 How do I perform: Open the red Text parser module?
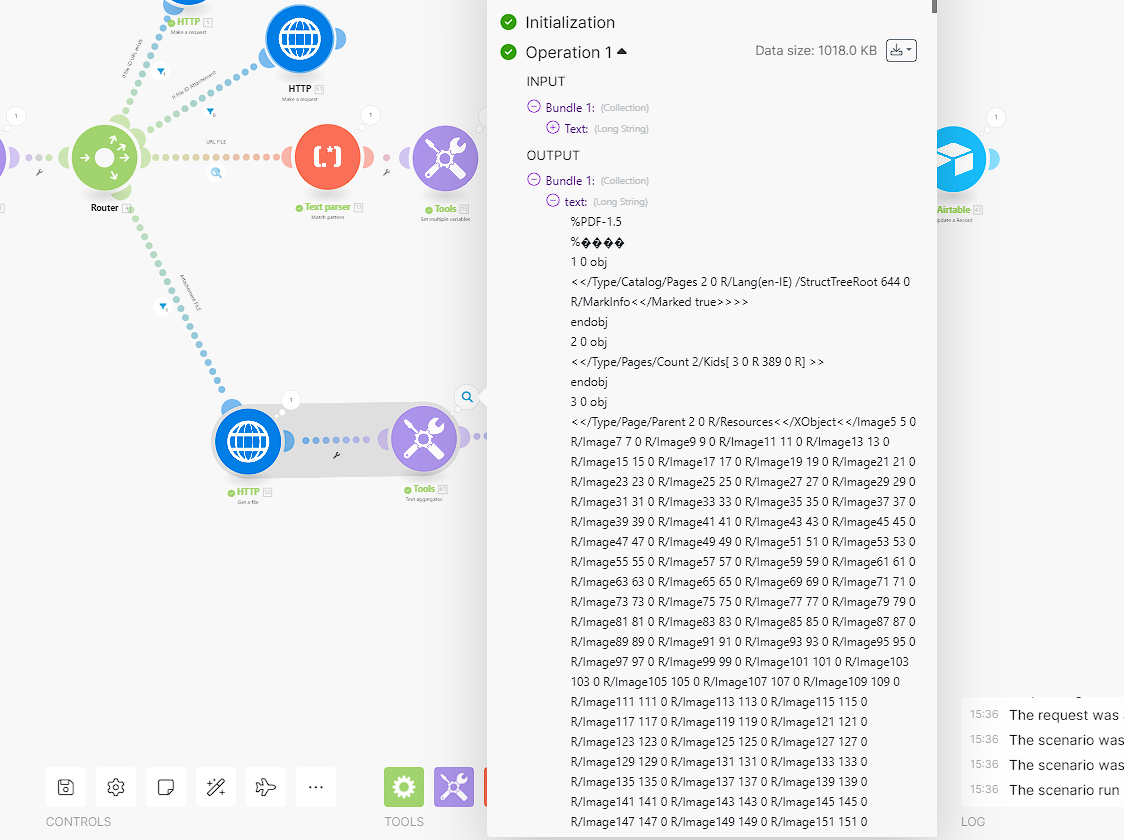pyautogui.click(x=328, y=157)
